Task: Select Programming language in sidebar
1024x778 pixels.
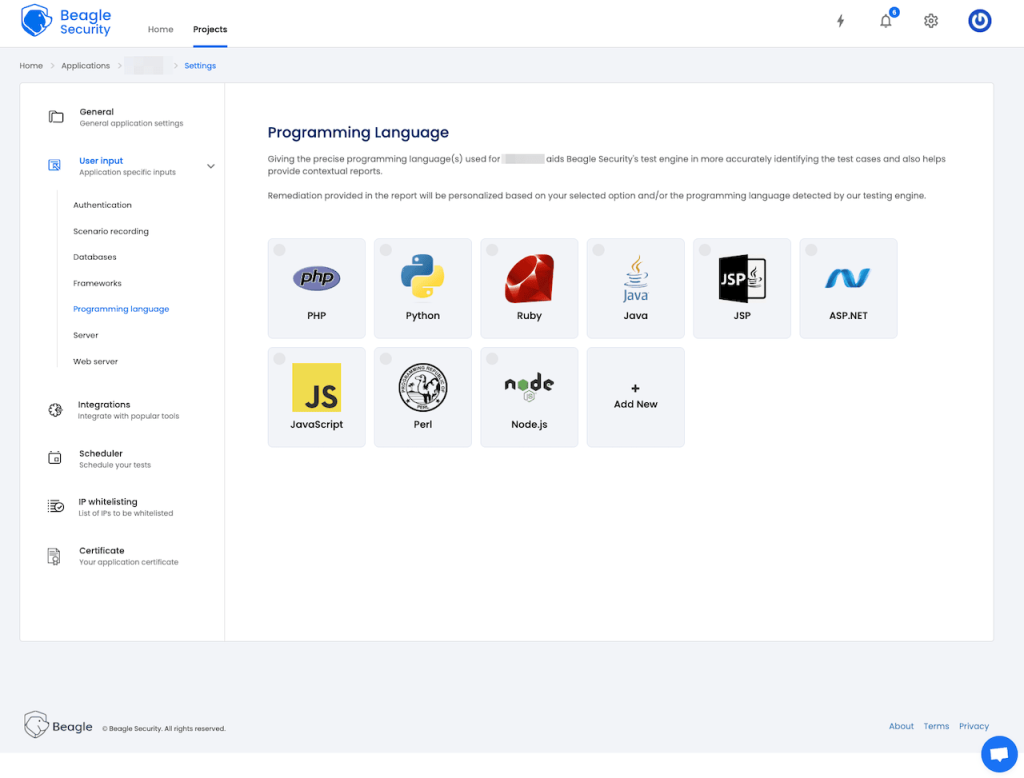Action: click(x=121, y=309)
